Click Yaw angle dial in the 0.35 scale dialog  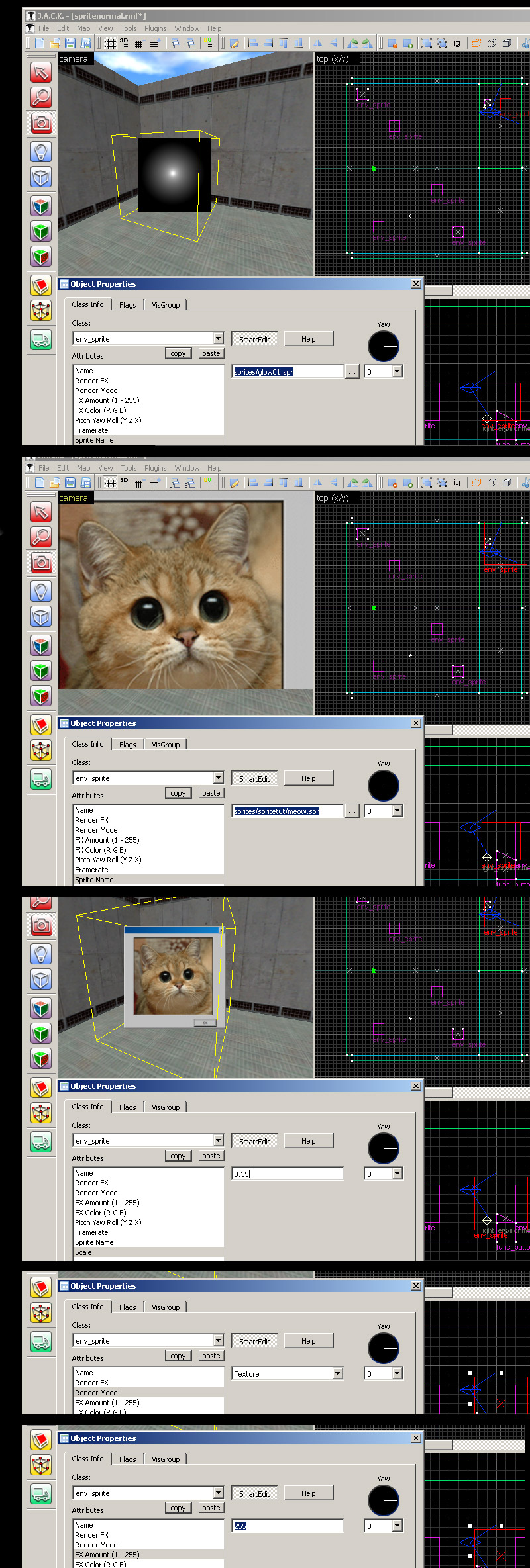384,1148
